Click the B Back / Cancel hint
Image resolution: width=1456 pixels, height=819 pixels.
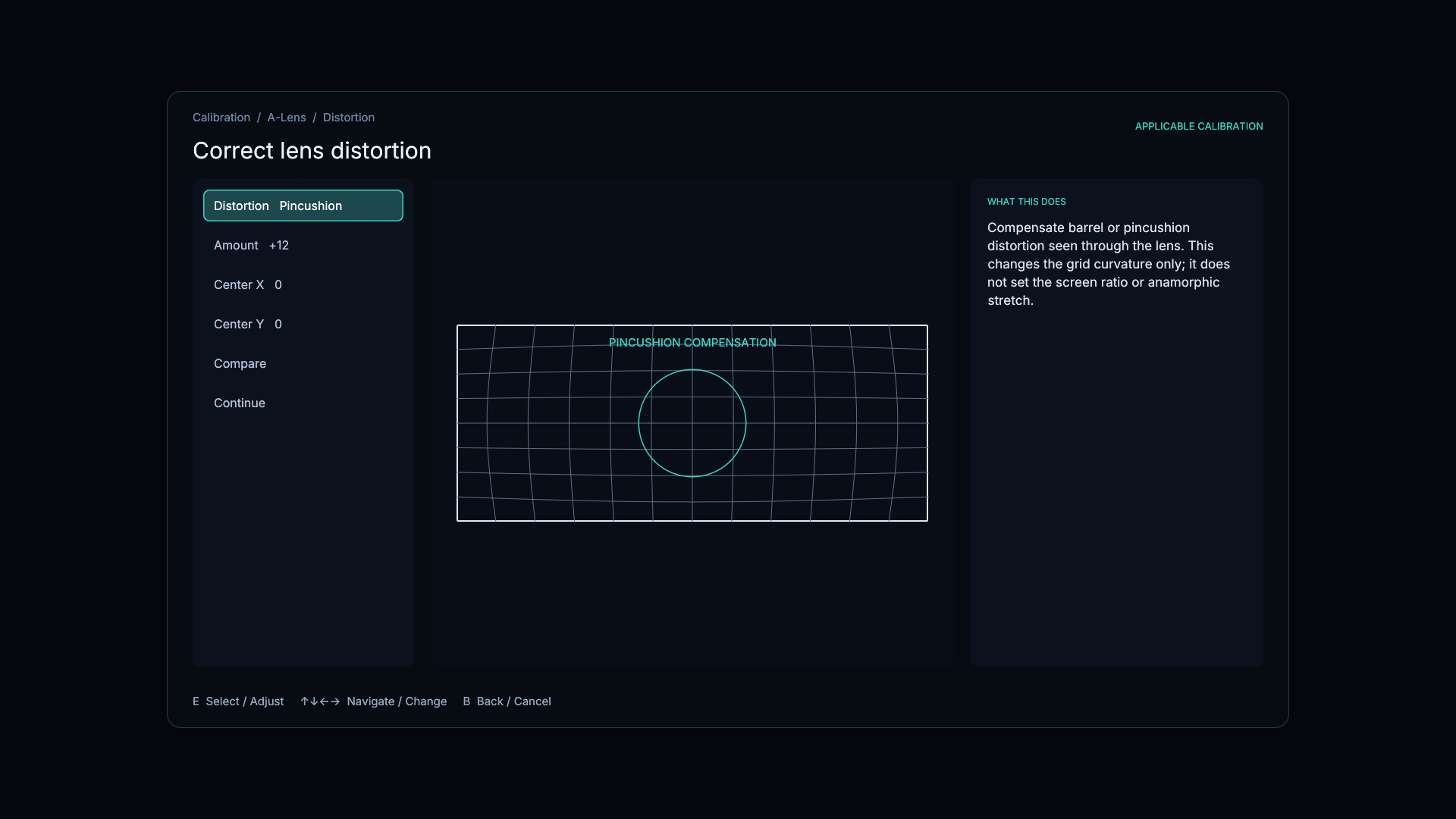click(x=507, y=701)
